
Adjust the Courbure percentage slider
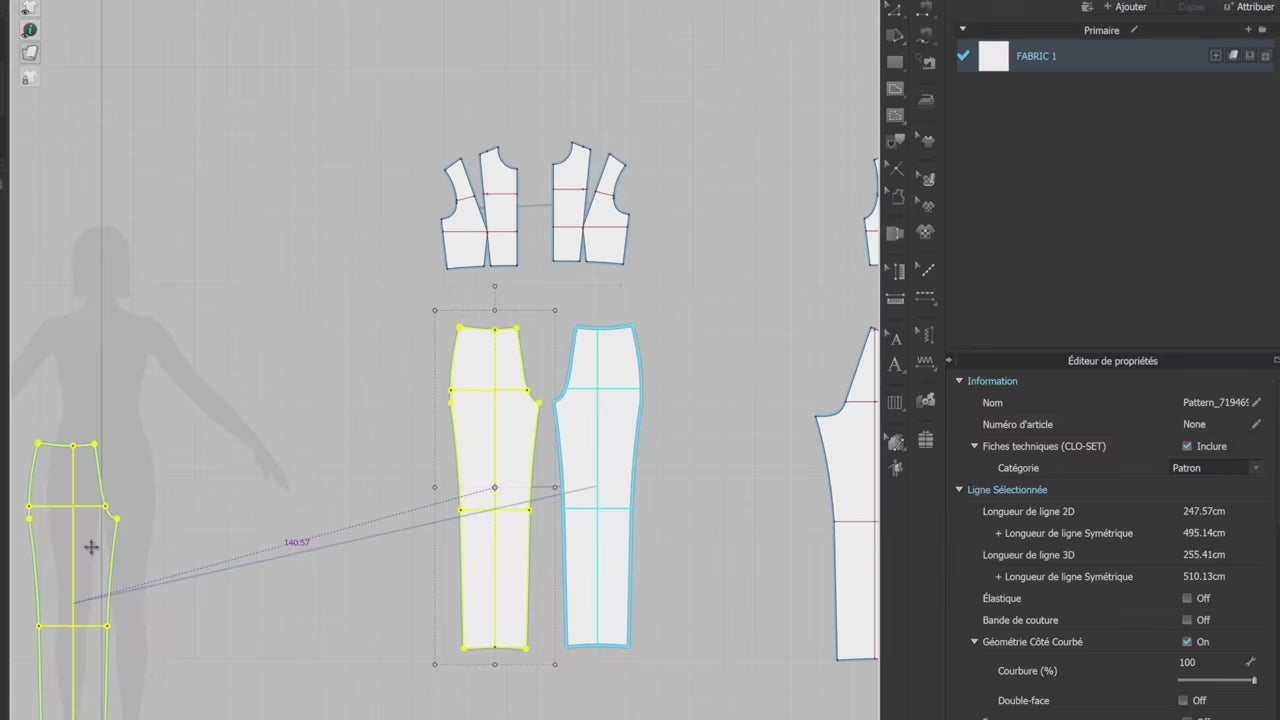(1254, 680)
